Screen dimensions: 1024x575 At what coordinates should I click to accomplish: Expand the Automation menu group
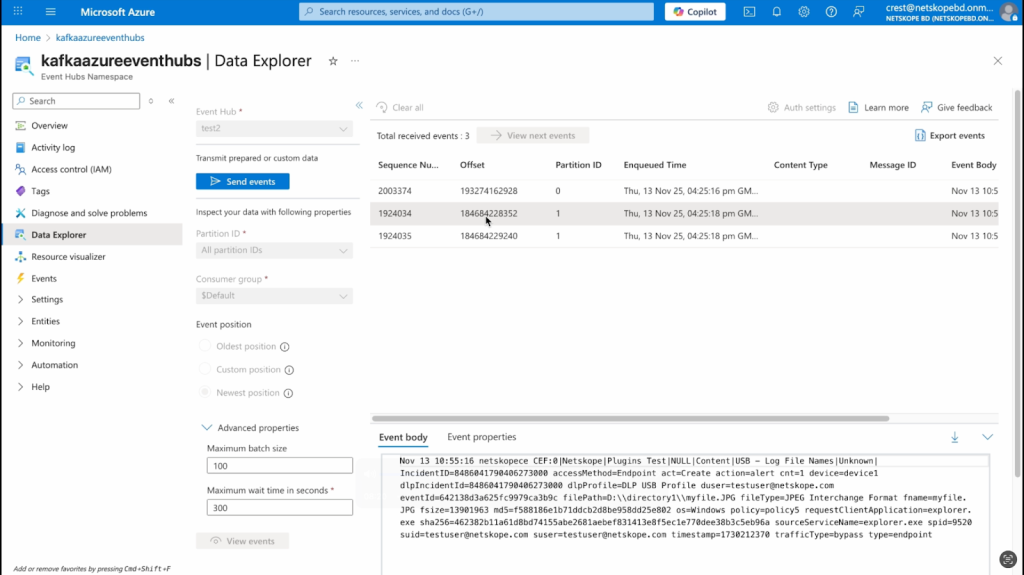tap(20, 365)
